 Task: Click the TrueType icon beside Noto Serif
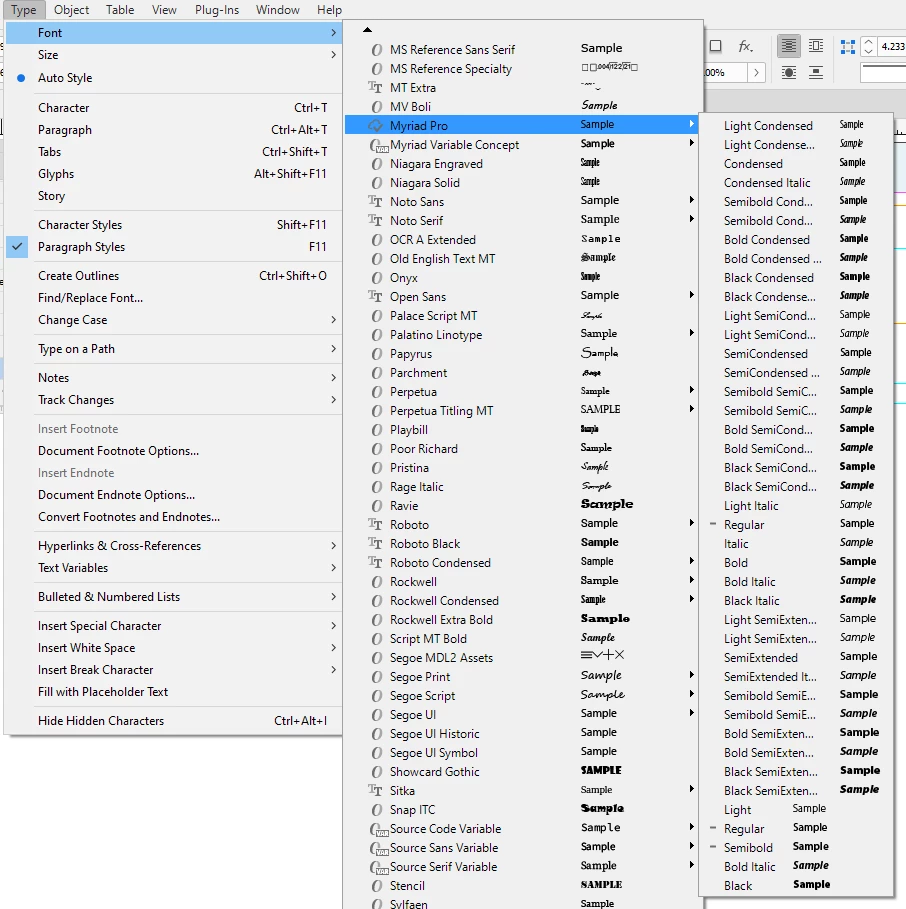(375, 221)
